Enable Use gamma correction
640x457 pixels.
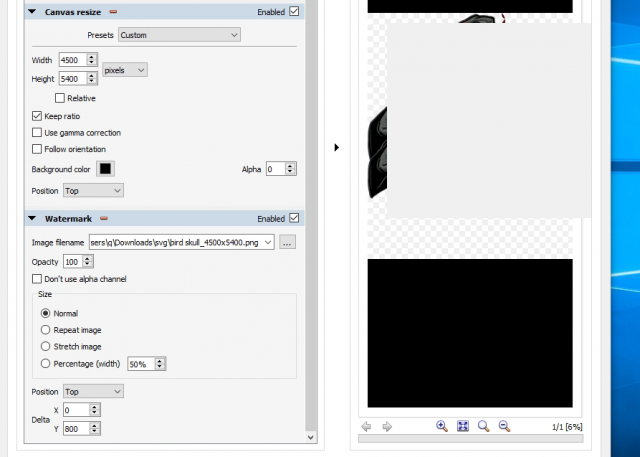(37, 133)
